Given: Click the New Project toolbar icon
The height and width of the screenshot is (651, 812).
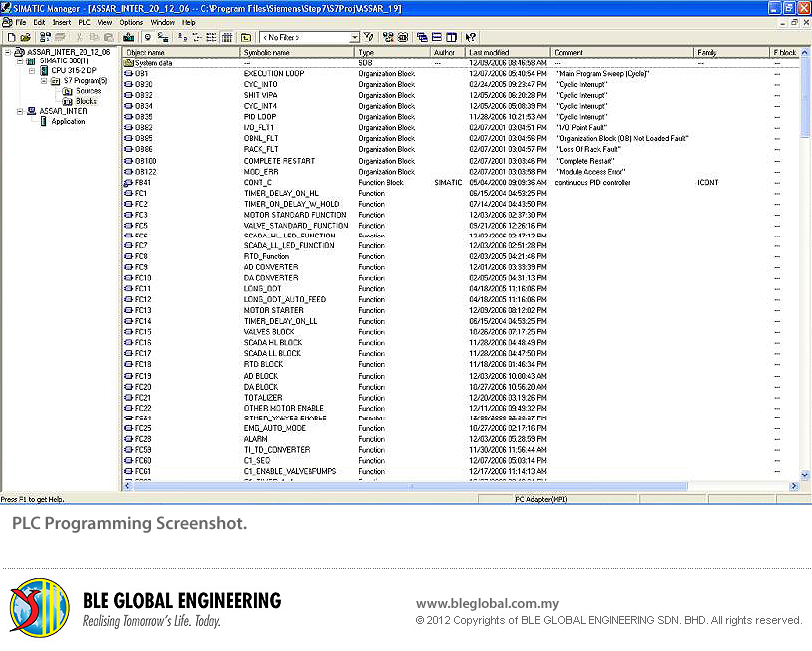Looking at the screenshot, I should coord(9,37).
